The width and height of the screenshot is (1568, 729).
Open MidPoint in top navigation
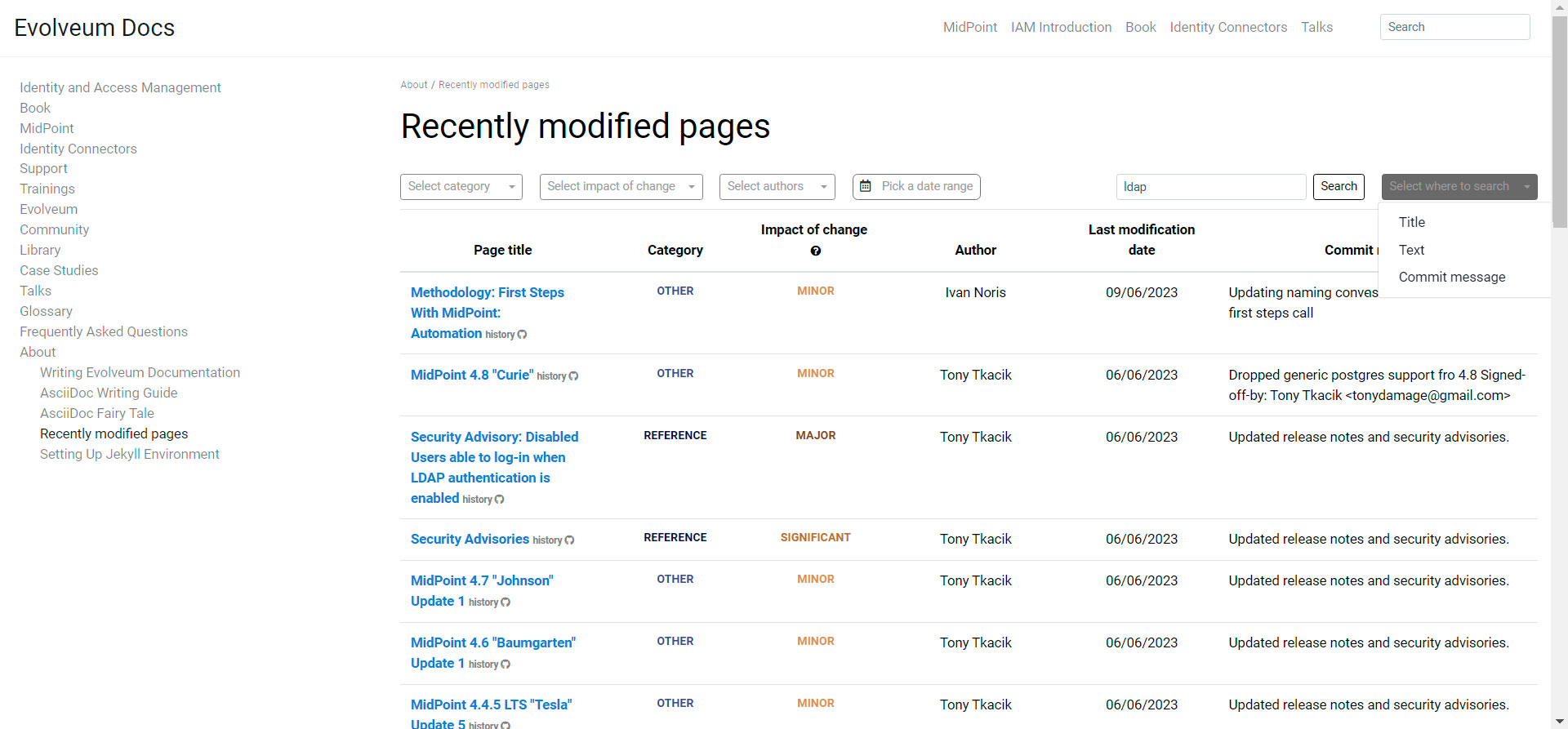pos(969,27)
